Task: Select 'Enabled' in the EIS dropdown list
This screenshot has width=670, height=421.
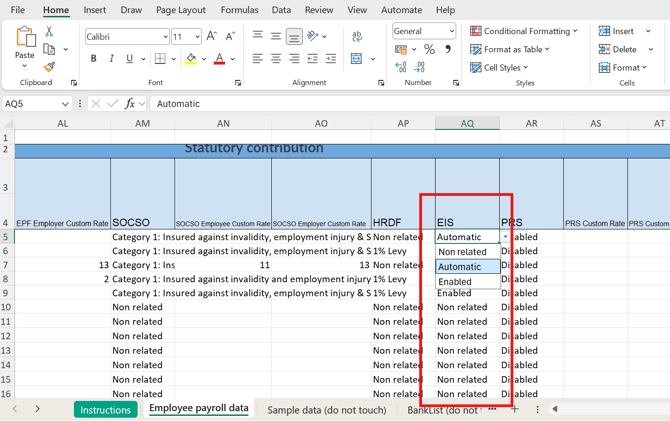Action: [x=467, y=282]
